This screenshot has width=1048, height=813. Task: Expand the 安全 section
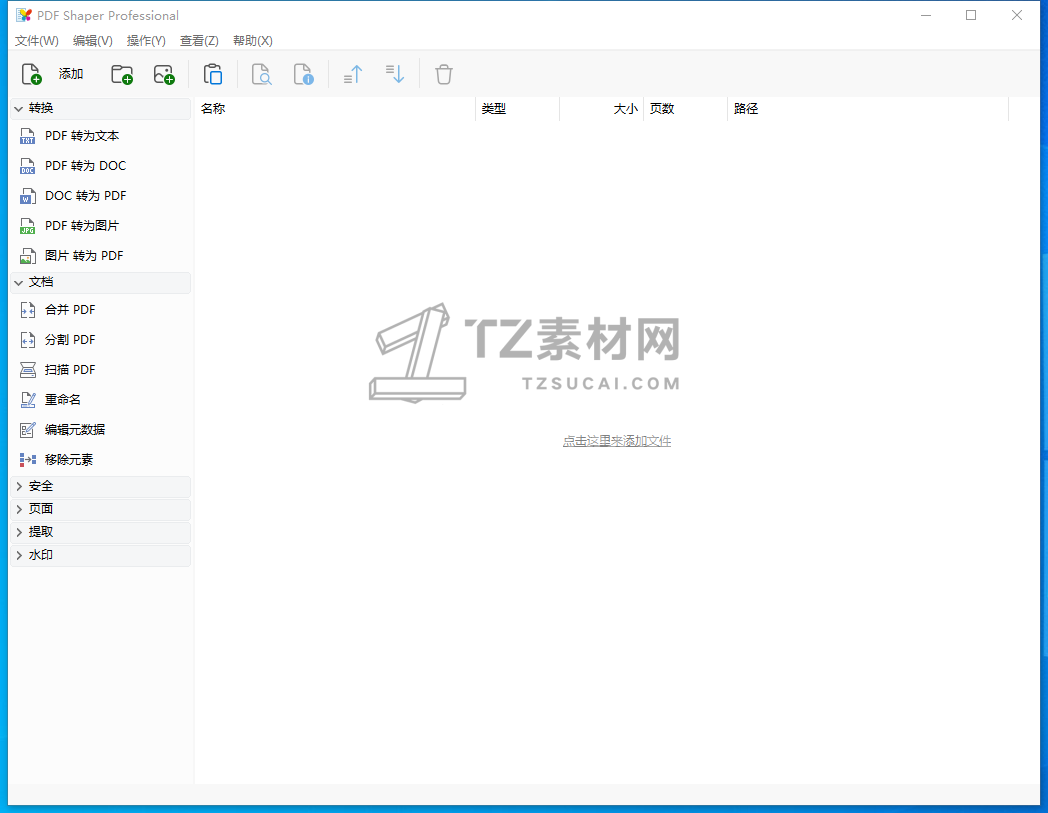pyautogui.click(x=100, y=487)
